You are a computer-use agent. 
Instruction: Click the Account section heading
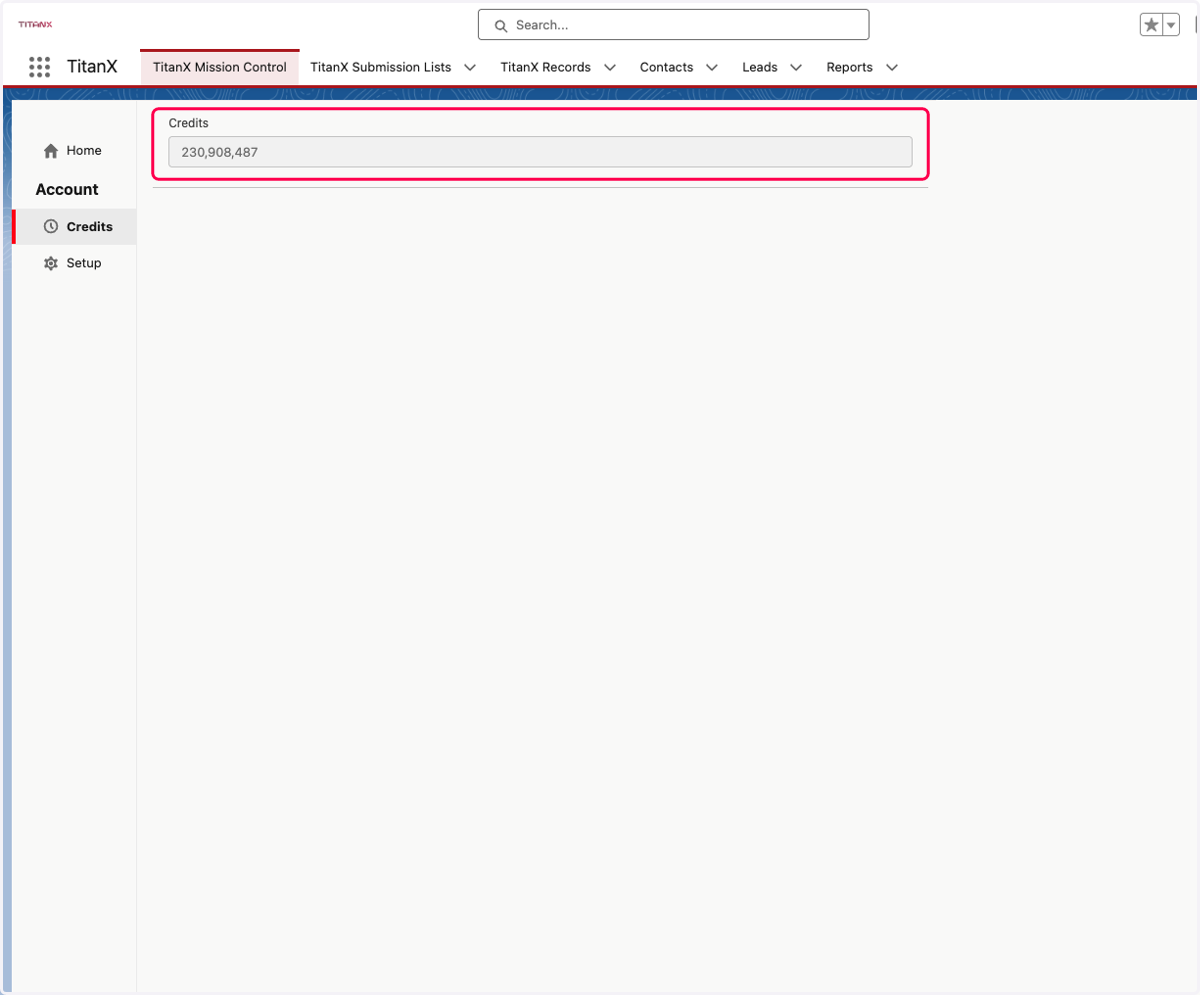coord(67,190)
